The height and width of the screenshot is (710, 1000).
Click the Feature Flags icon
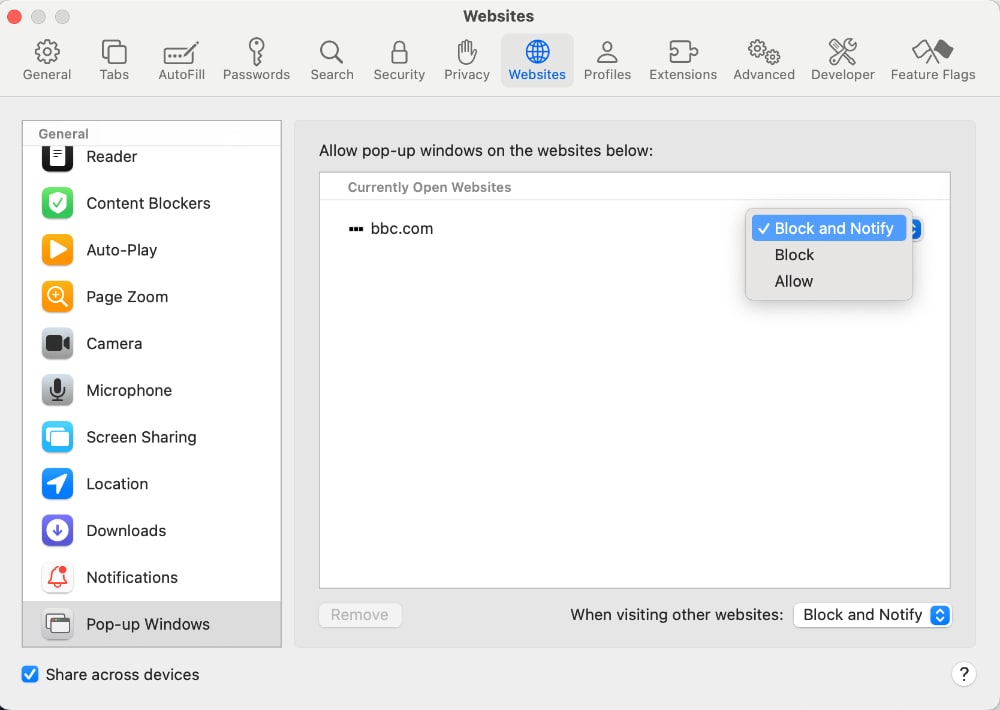point(931,58)
